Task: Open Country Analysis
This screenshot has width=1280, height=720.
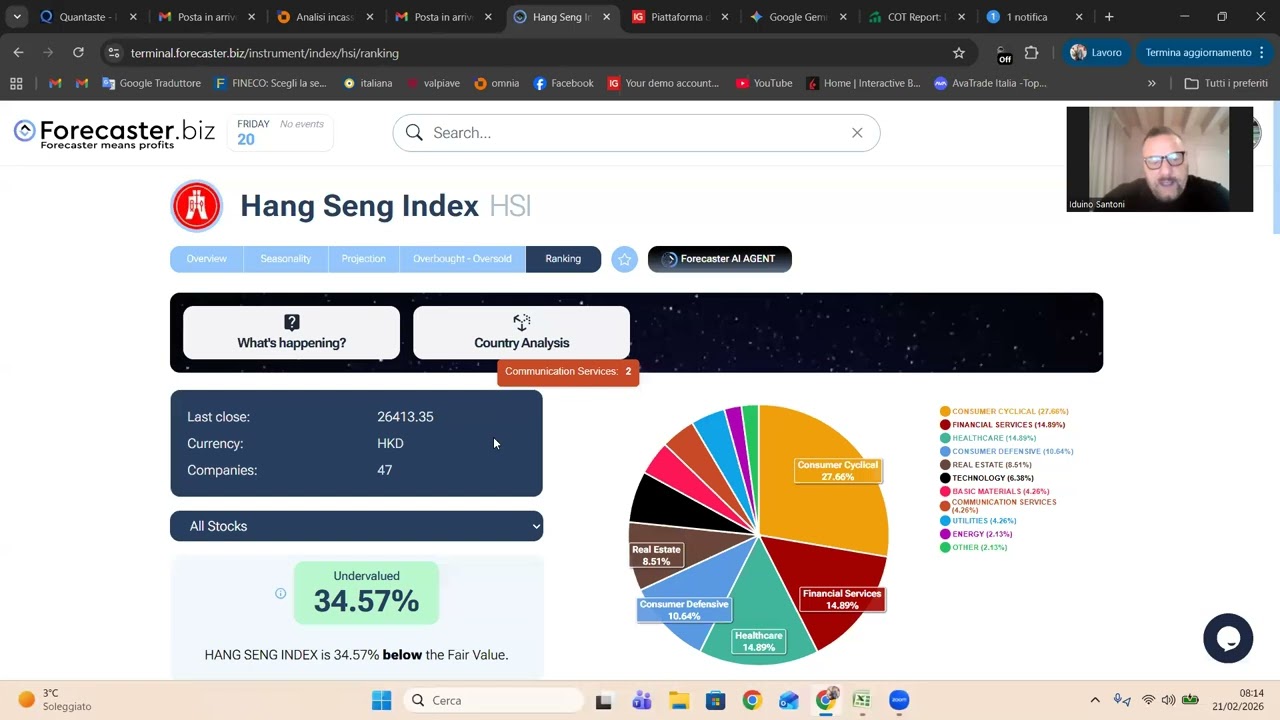Action: click(521, 332)
